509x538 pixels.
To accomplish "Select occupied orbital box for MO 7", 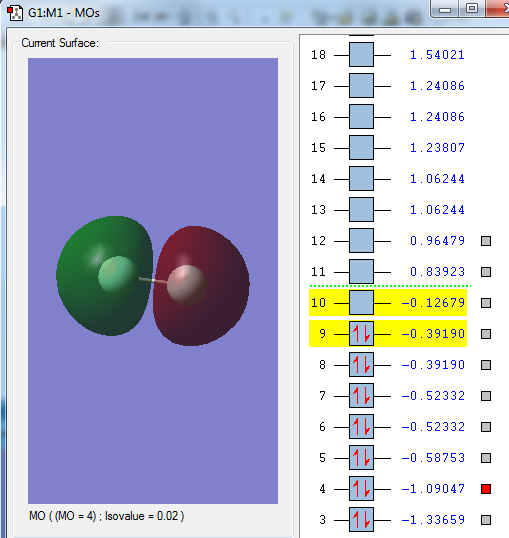I will pyautogui.click(x=361, y=396).
